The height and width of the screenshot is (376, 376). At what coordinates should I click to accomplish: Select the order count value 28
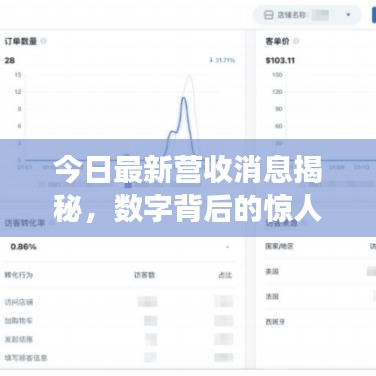10,60
